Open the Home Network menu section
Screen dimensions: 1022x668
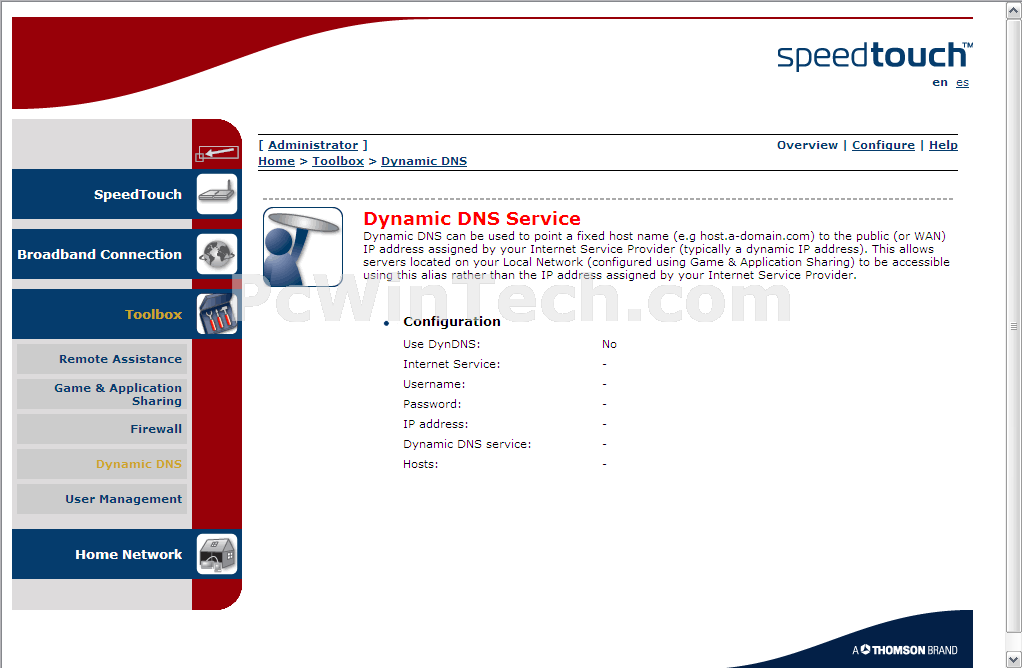128,555
